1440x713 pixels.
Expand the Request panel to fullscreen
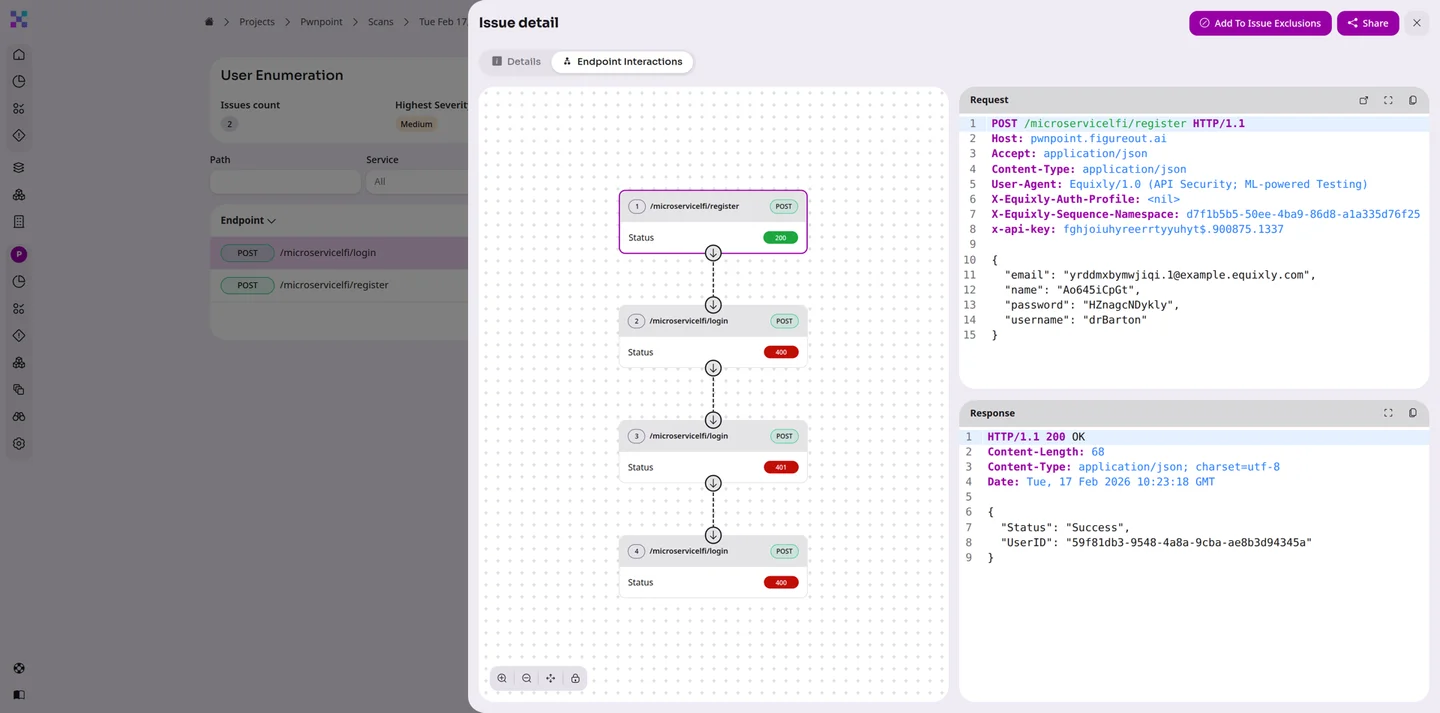pyautogui.click(x=1388, y=100)
